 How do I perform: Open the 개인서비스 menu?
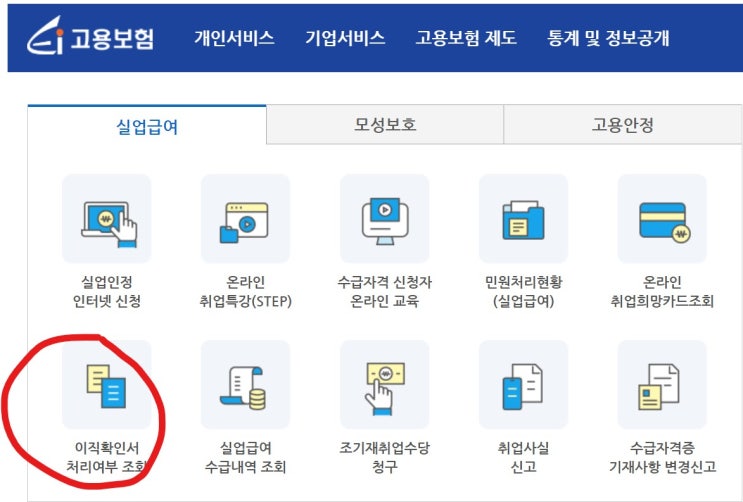tap(234, 37)
